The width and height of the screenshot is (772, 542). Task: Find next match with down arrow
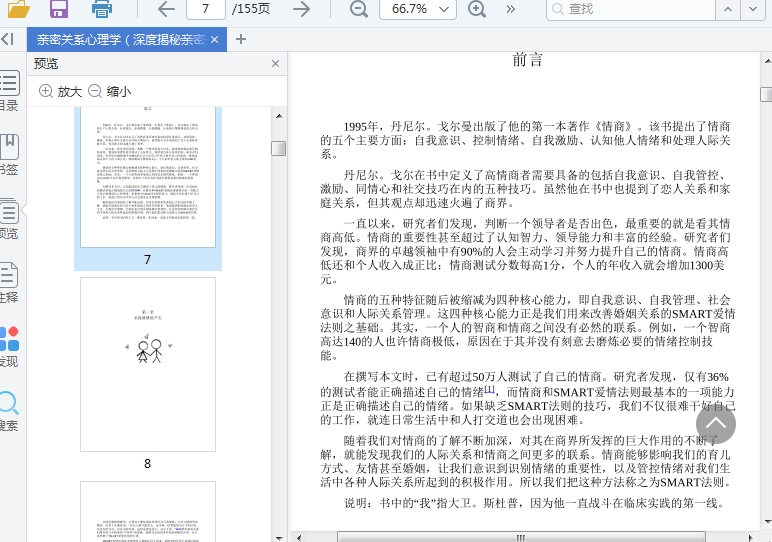[x=753, y=9]
